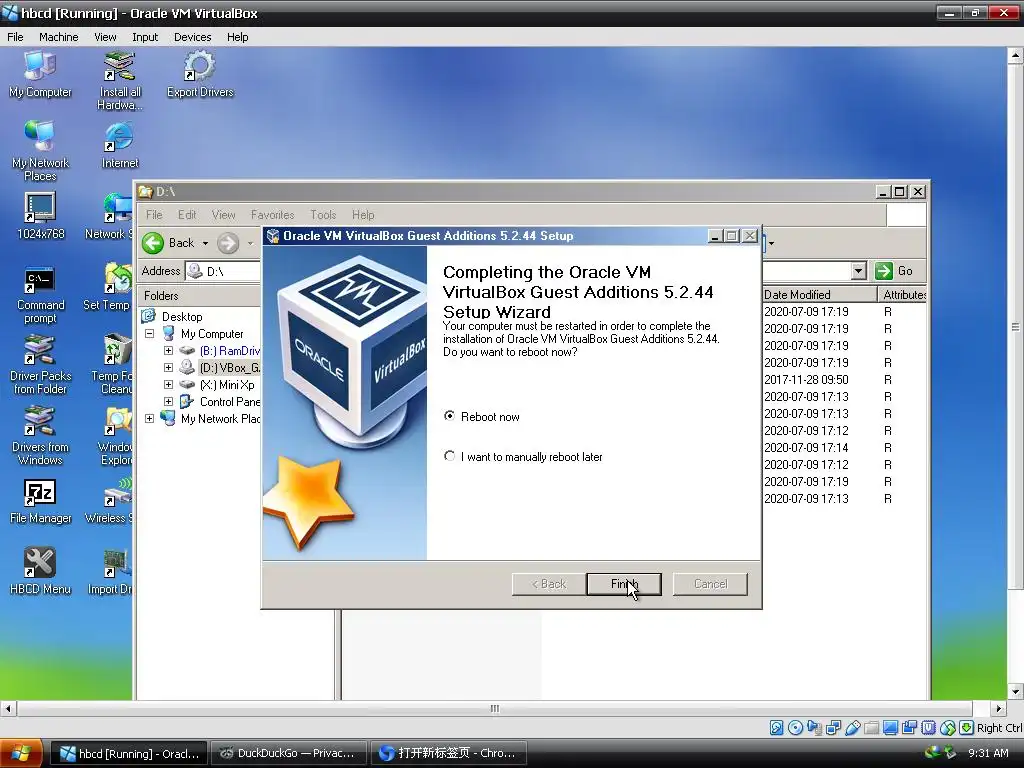1024x768 pixels.
Task: Click Cancel in the setup wizard
Action: pos(710,584)
